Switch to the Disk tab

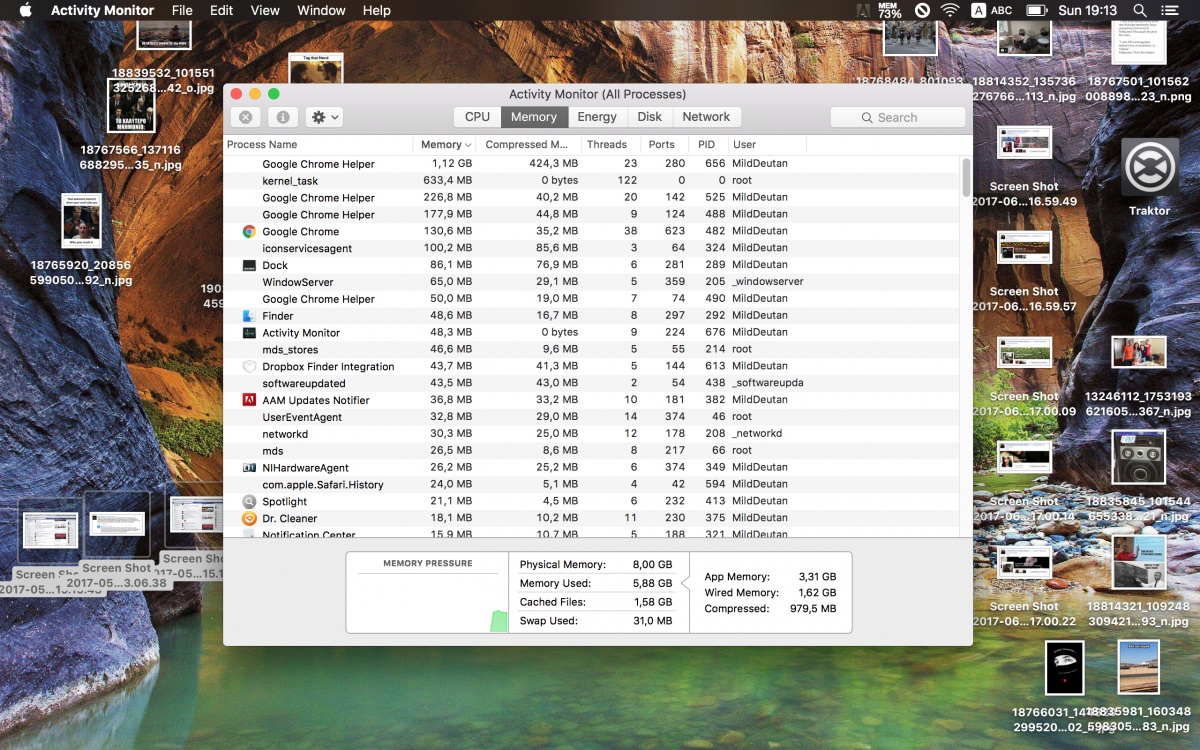[650, 117]
